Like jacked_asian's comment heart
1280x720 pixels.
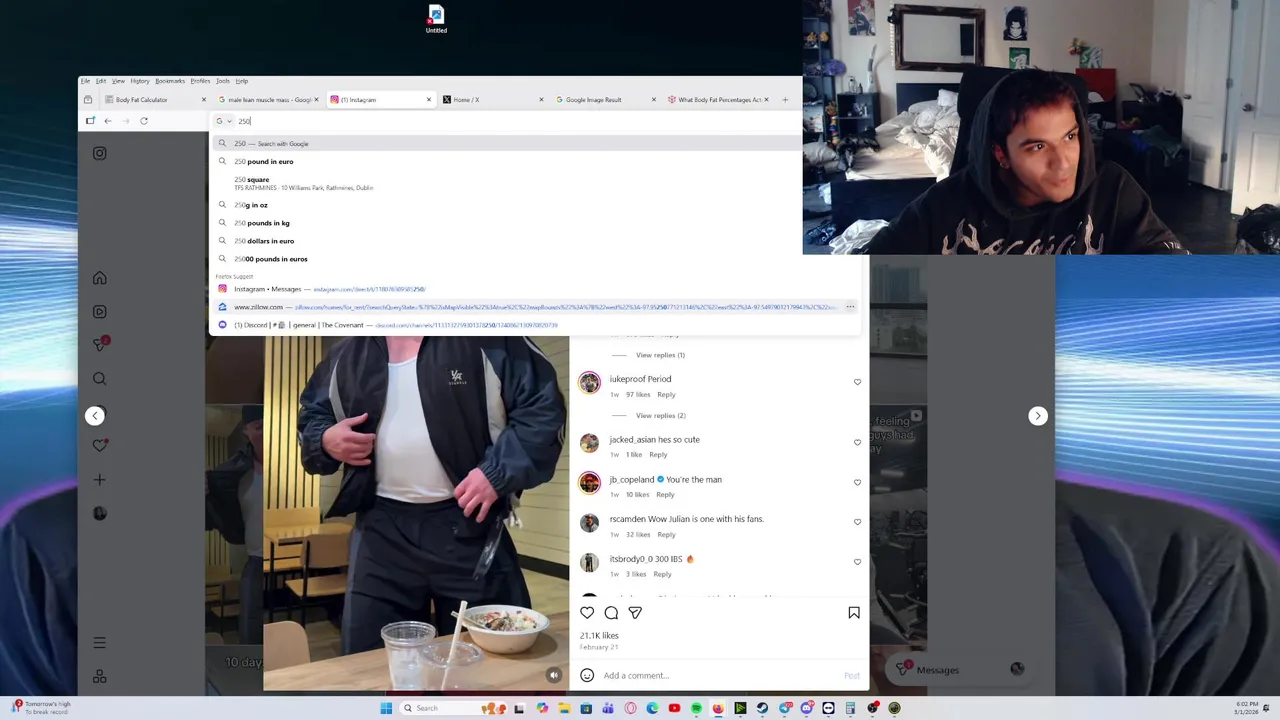(x=857, y=442)
